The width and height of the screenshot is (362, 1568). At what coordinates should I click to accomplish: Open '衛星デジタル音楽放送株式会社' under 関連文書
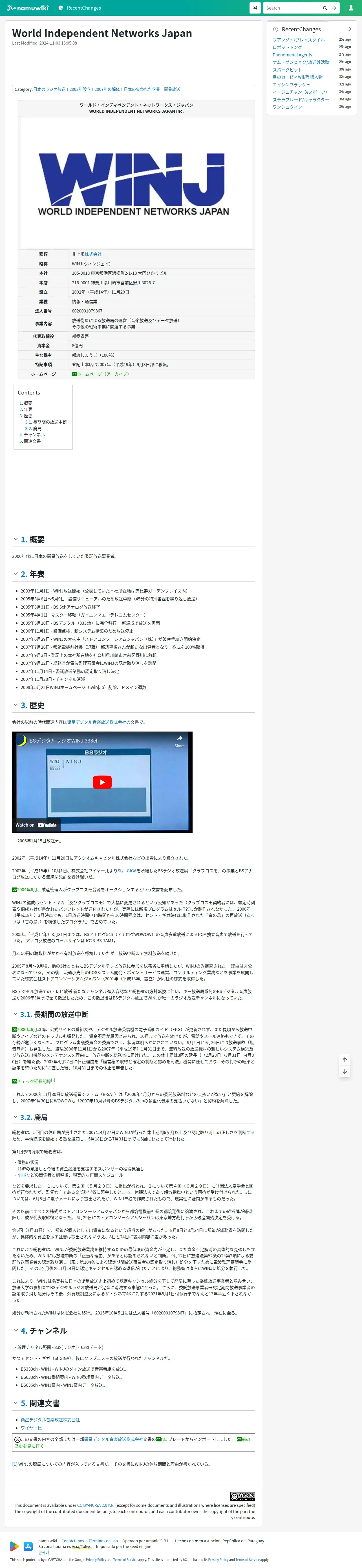coord(50,1419)
